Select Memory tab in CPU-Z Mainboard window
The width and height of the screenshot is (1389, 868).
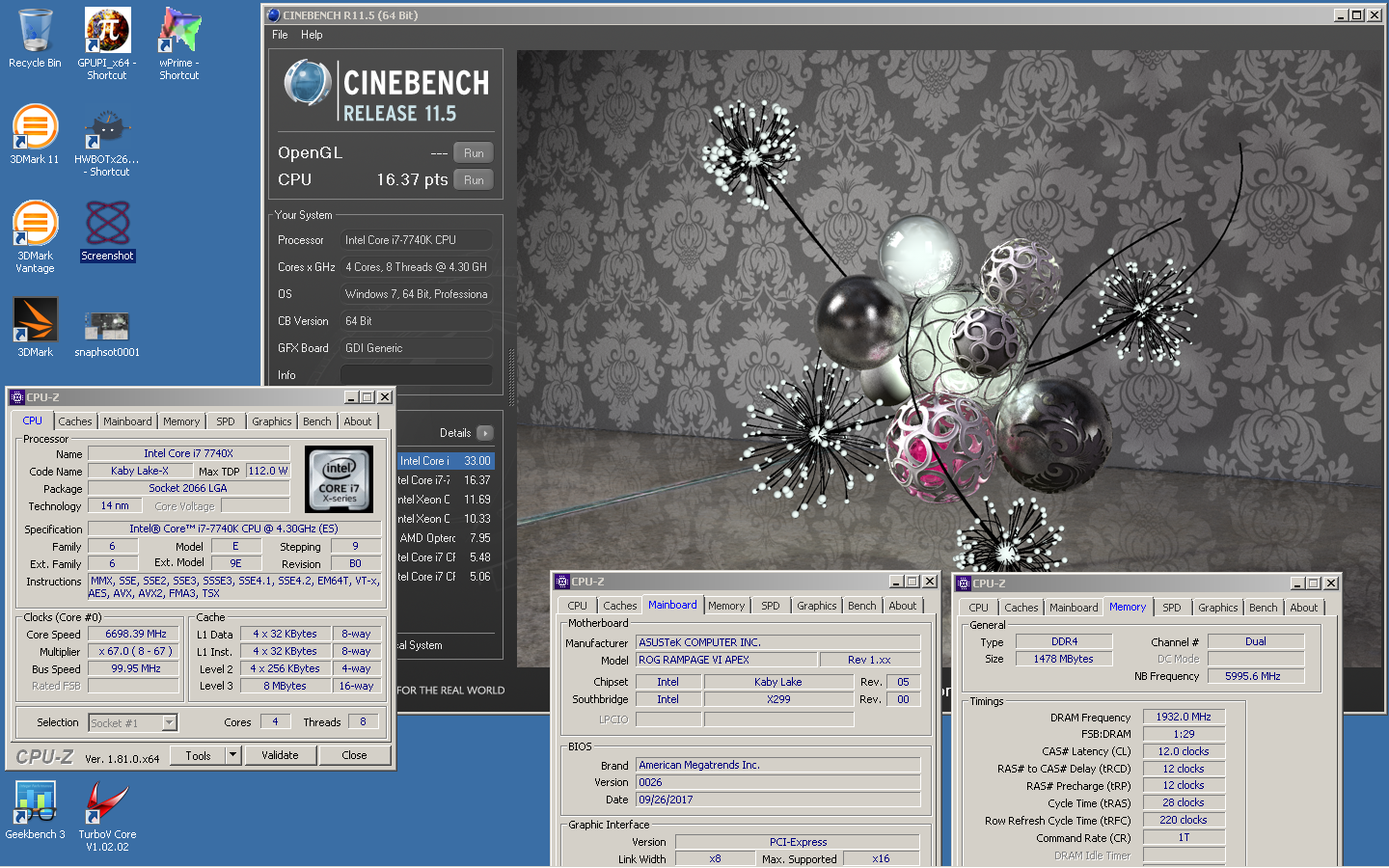[x=726, y=606]
